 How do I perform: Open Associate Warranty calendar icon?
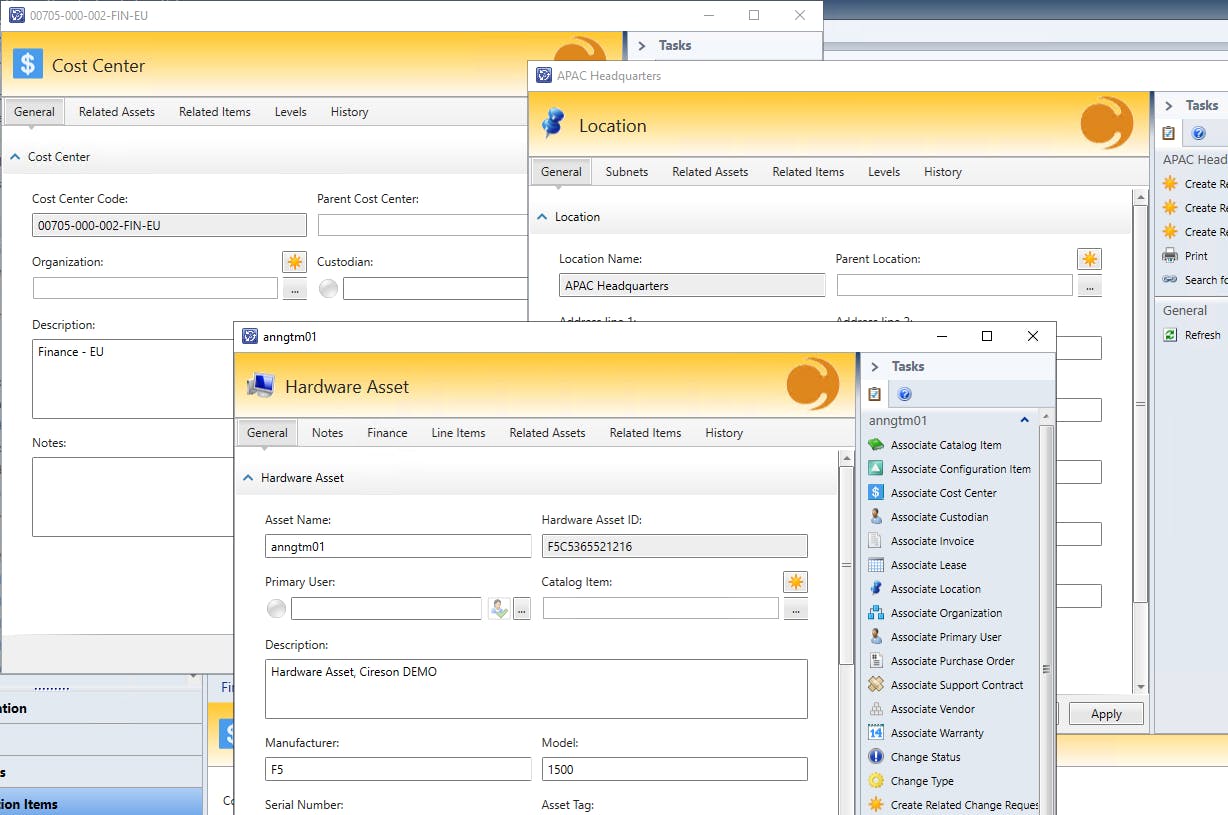876,733
